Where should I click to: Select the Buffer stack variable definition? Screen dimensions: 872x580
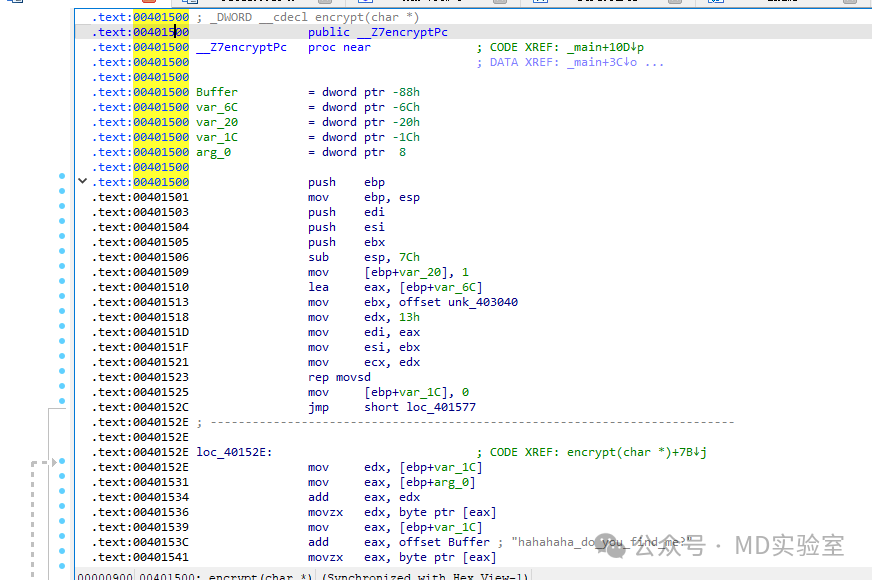pos(216,92)
